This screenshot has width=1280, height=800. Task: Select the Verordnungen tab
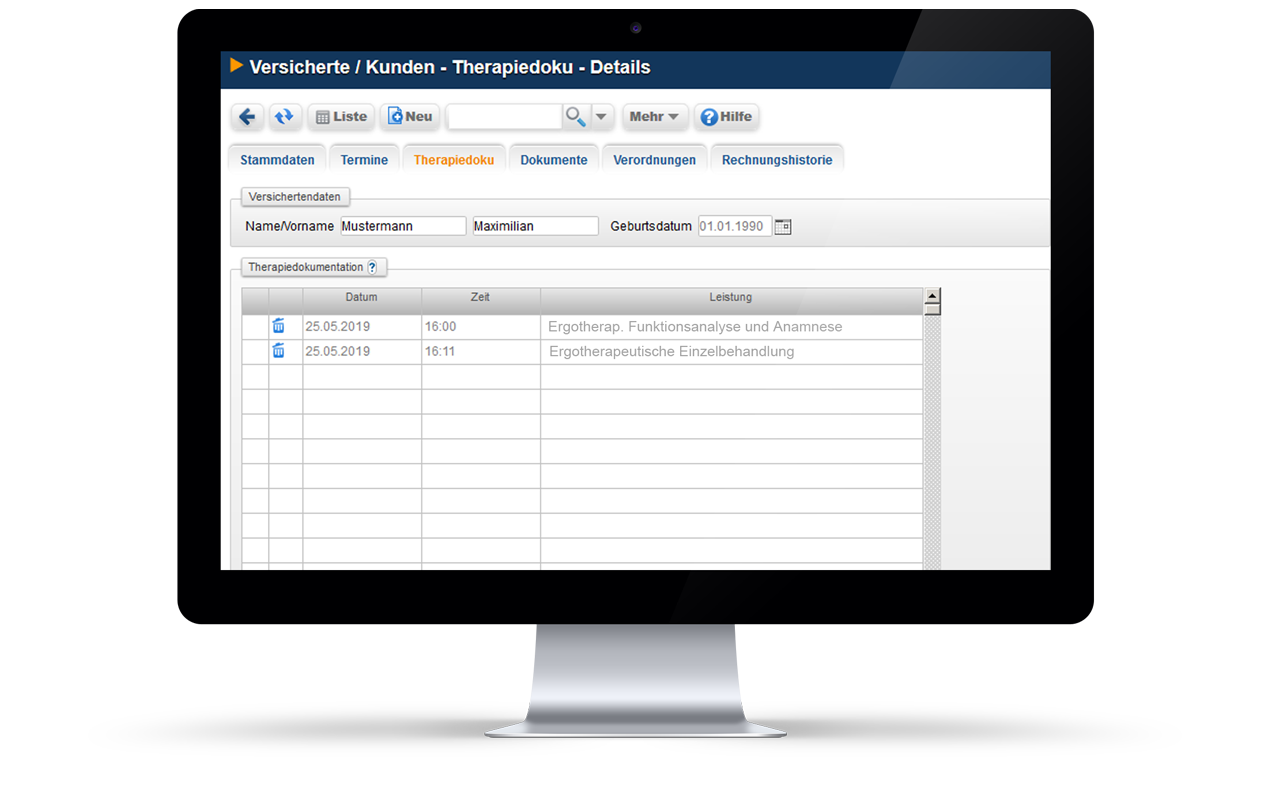coord(654,160)
